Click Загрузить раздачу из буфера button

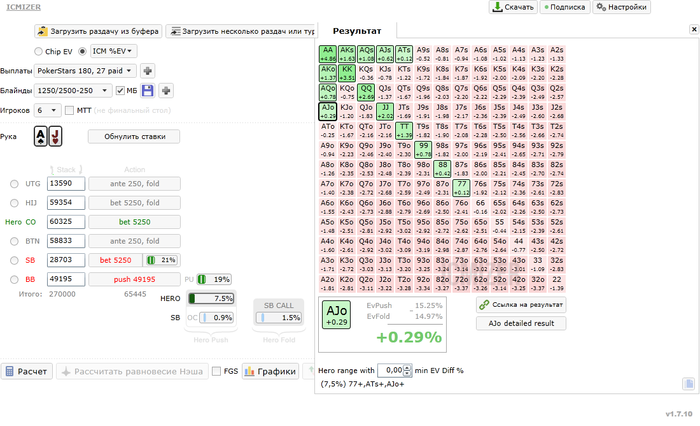[98, 31]
